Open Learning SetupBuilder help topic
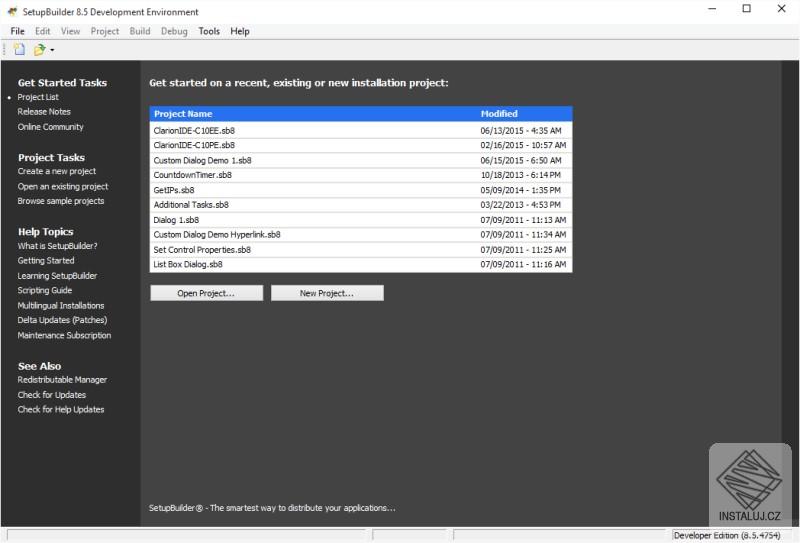This screenshot has width=800, height=543. pyautogui.click(x=57, y=276)
